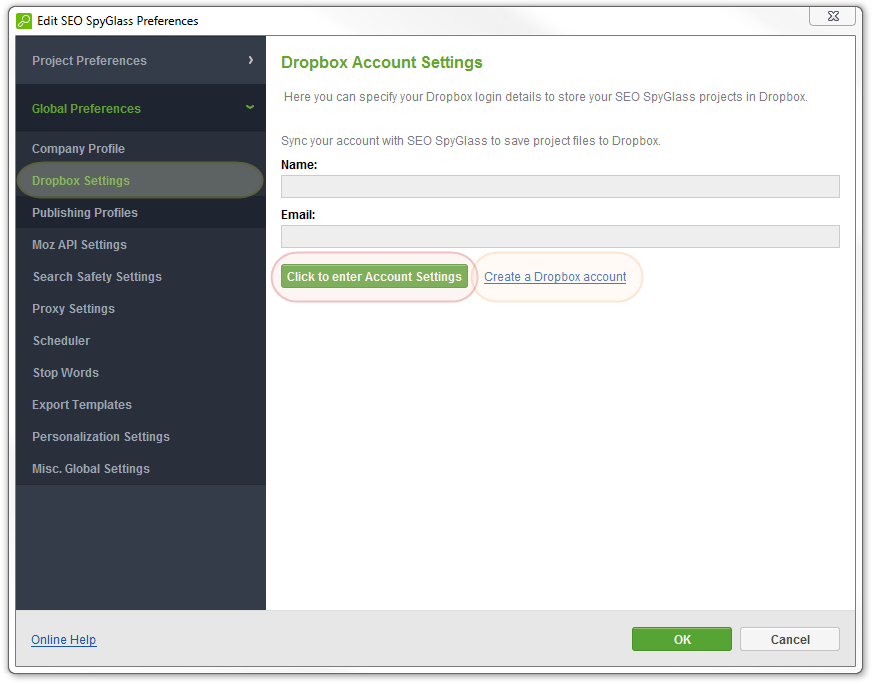Click the SEO SpyGlass title bar icon
The image size is (873, 684).
(x=24, y=21)
